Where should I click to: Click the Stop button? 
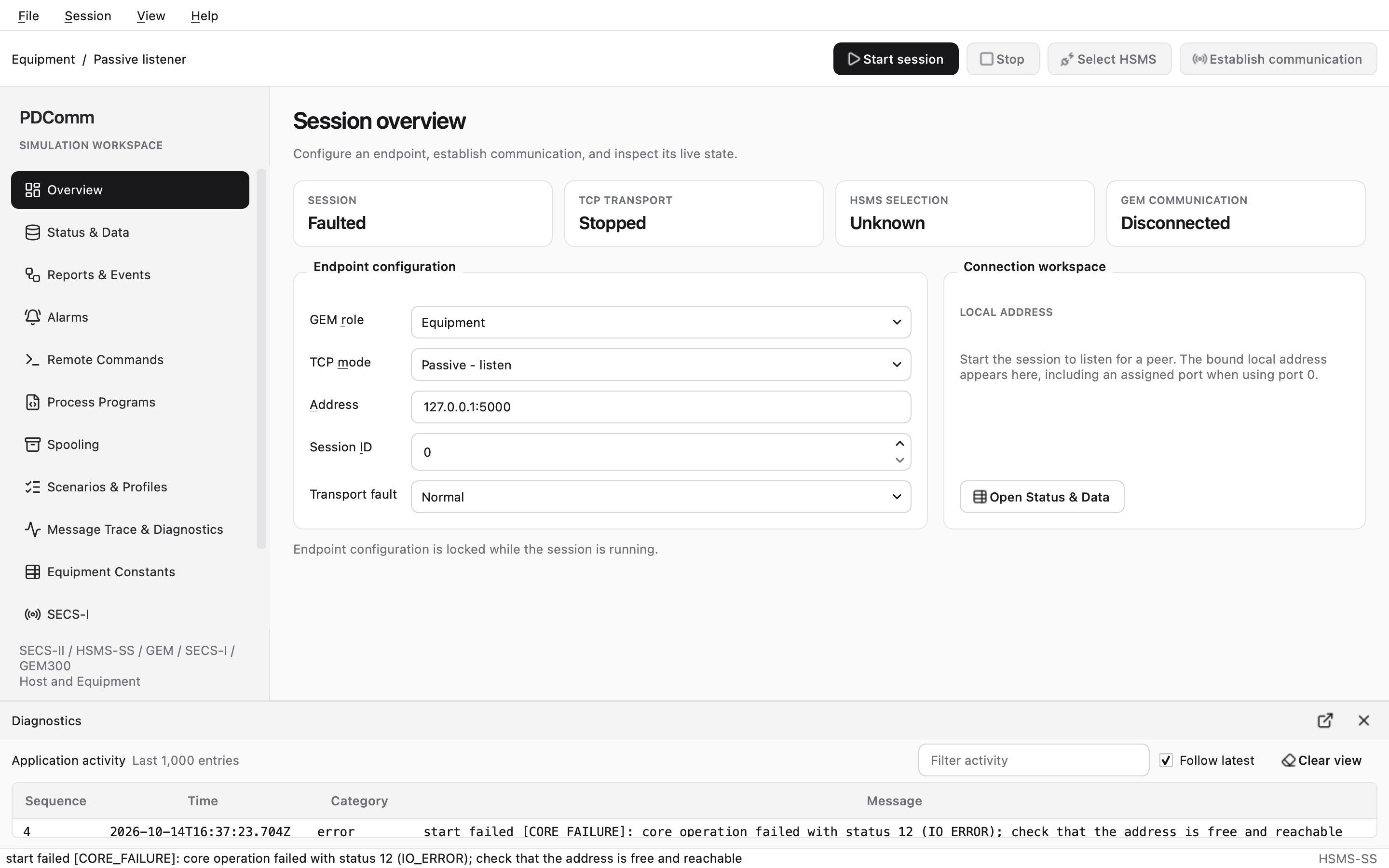coord(1003,59)
